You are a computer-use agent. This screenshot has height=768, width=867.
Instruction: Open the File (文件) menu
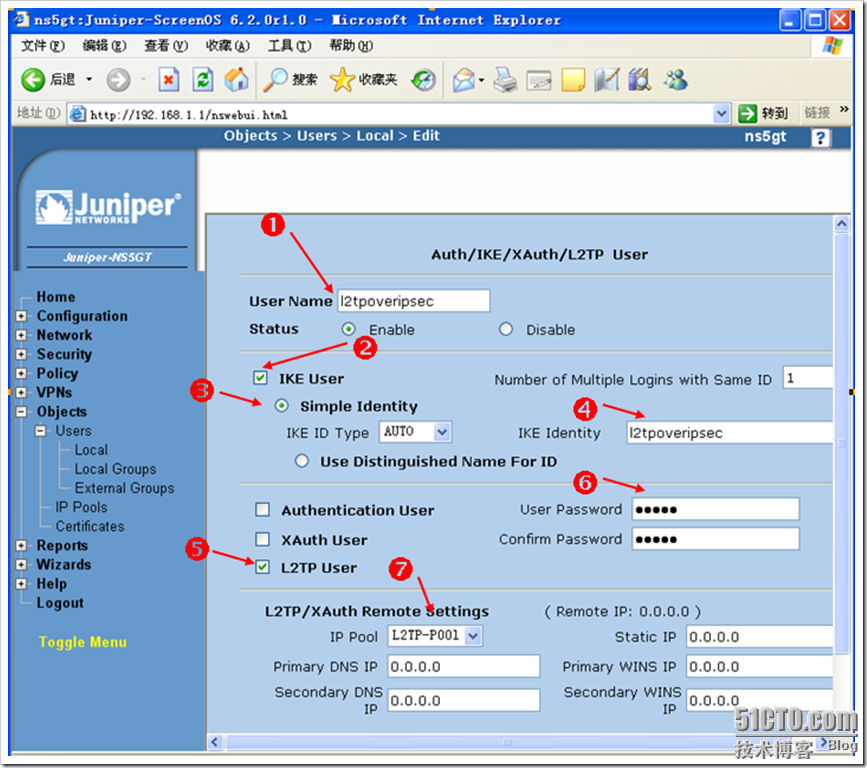pos(43,46)
